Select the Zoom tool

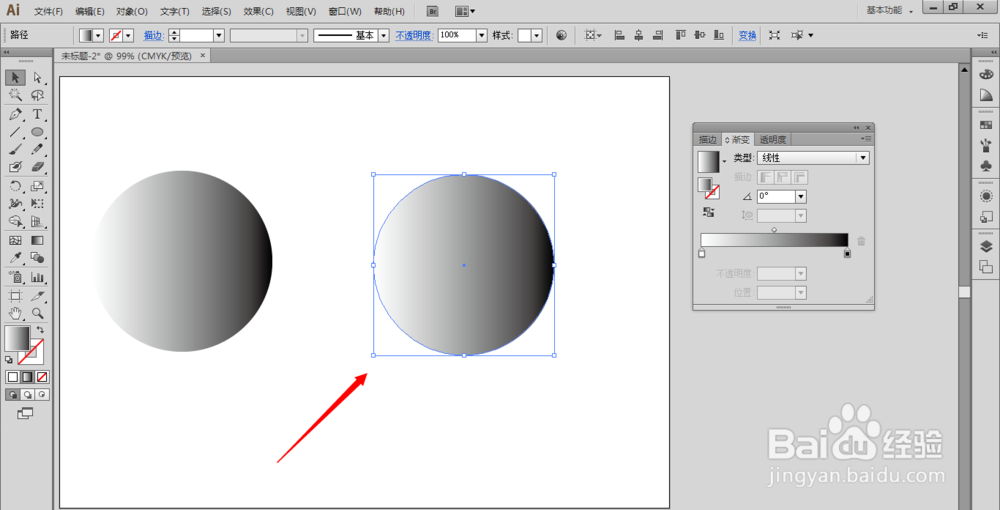pyautogui.click(x=37, y=313)
